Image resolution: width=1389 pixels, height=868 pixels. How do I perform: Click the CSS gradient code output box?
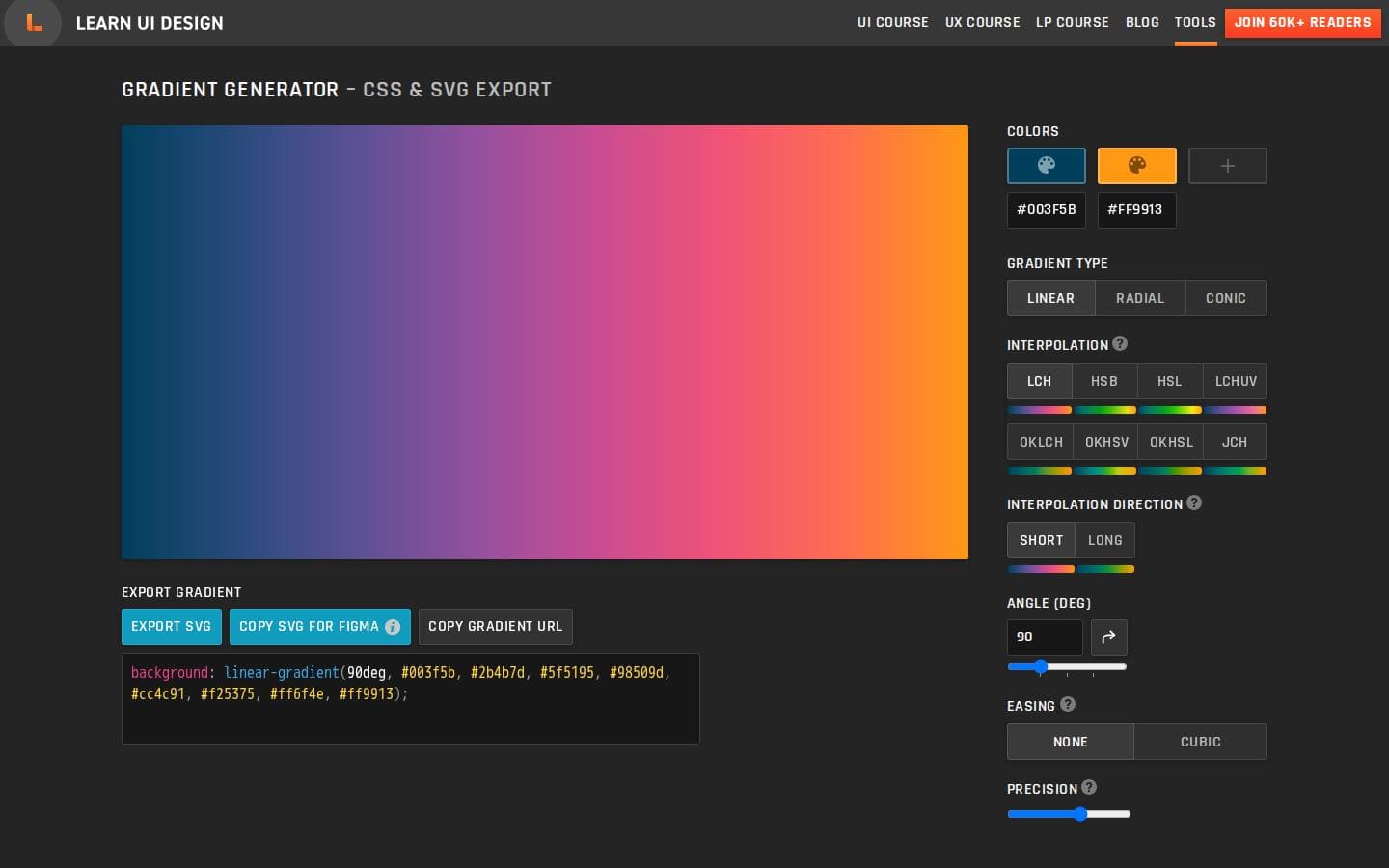point(411,698)
